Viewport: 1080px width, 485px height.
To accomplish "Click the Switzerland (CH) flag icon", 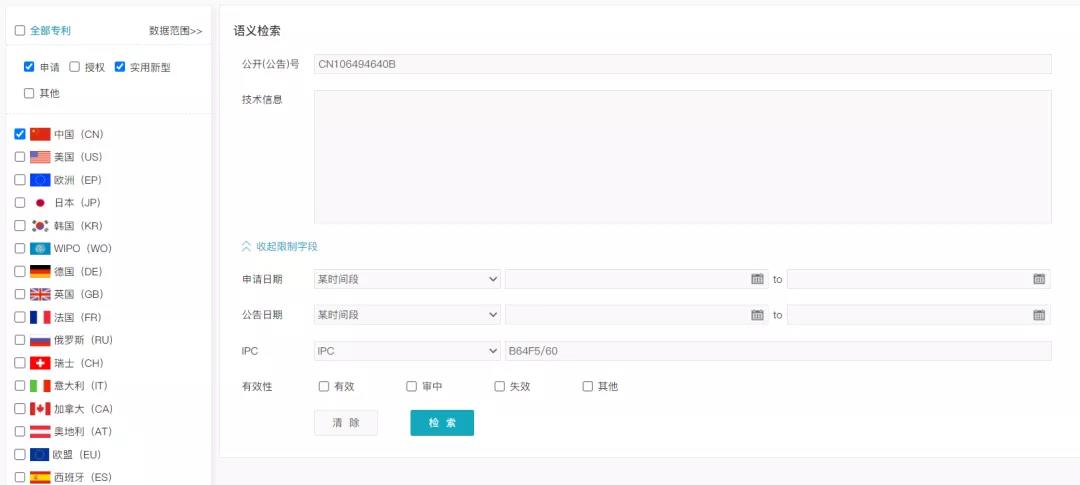I will 40,363.
